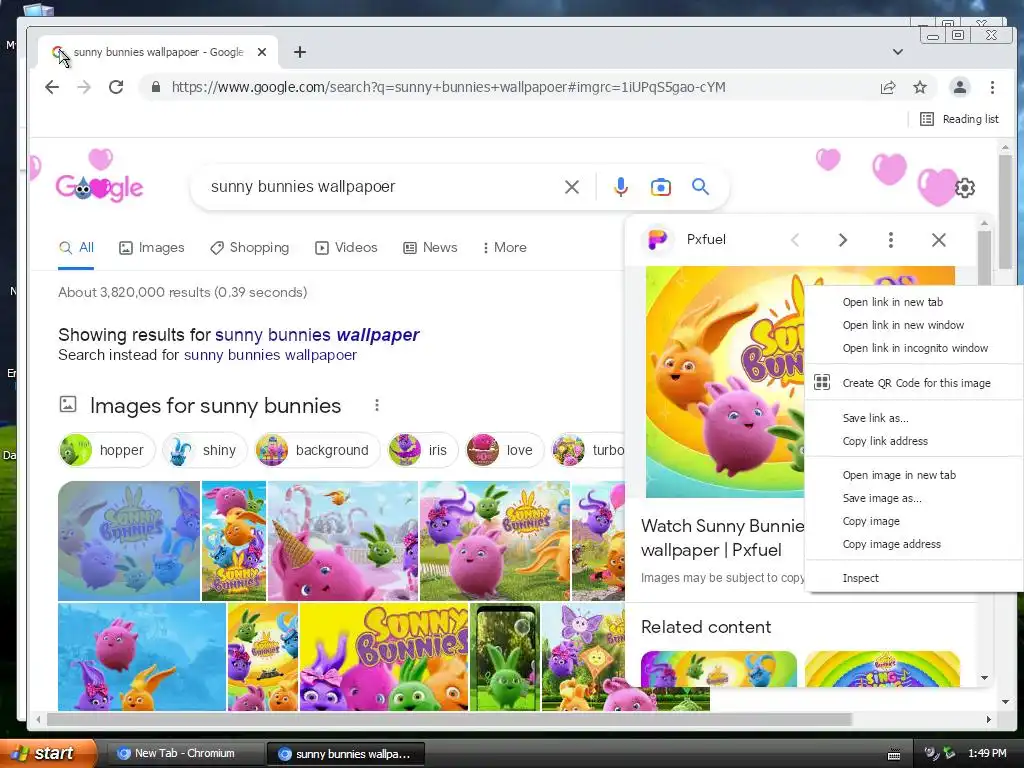This screenshot has height=768, width=1024.
Task: Open yellow Sunny Bunnies logo thumbnail
Action: [x=384, y=656]
